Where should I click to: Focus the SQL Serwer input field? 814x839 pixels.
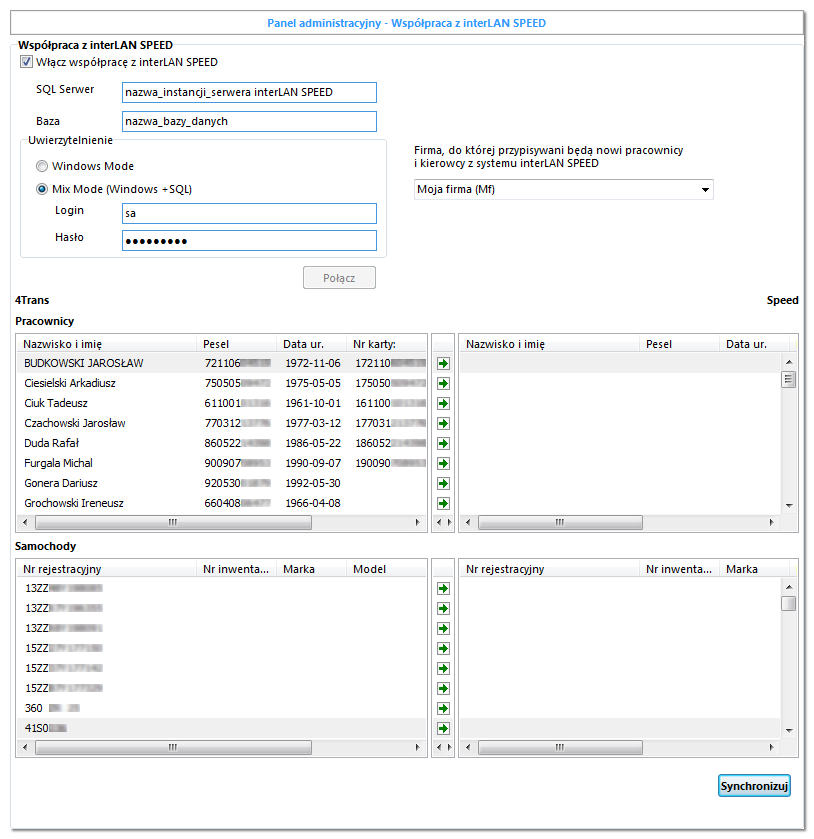[x=249, y=93]
